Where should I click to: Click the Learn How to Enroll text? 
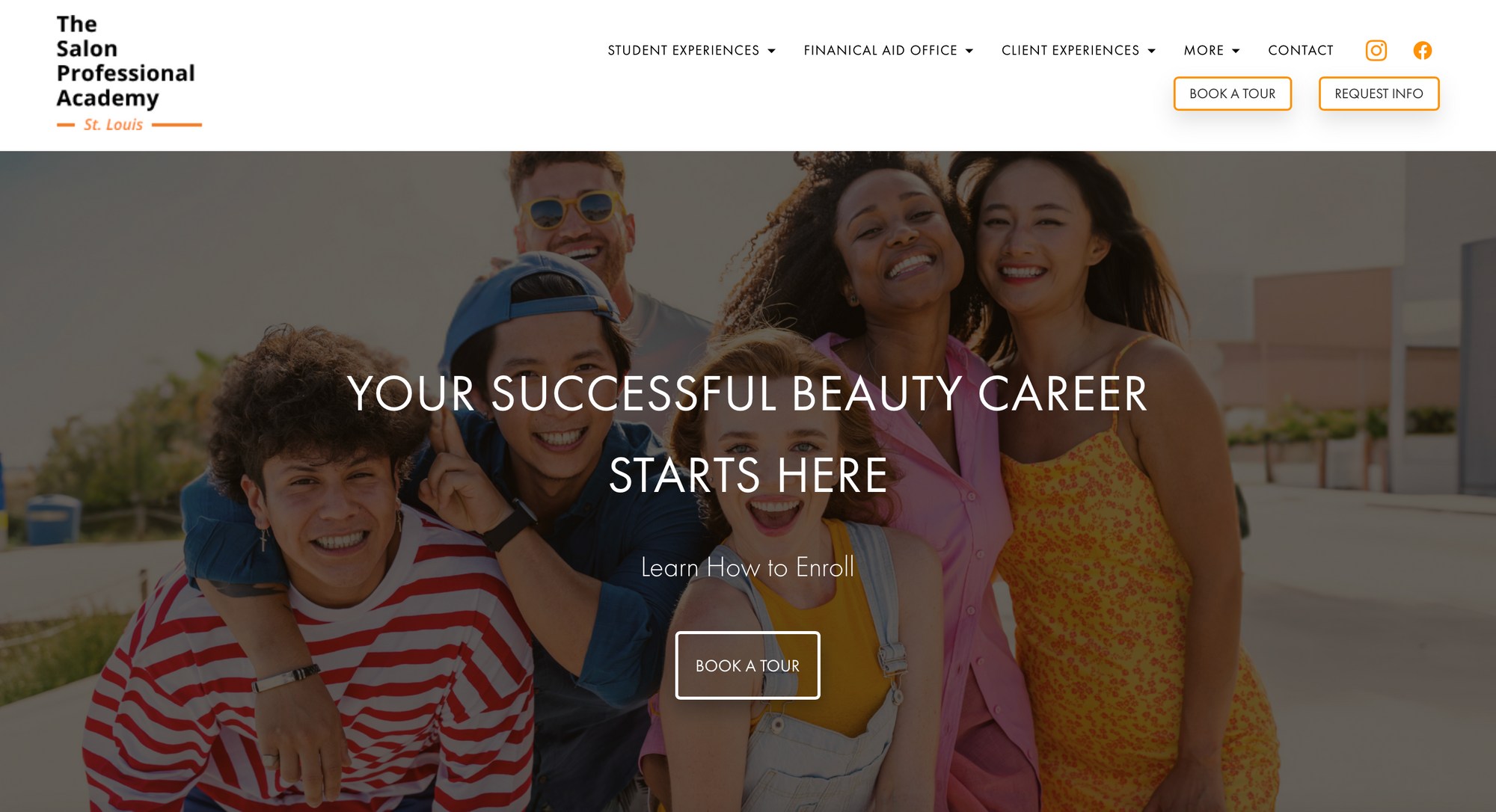[x=747, y=568]
